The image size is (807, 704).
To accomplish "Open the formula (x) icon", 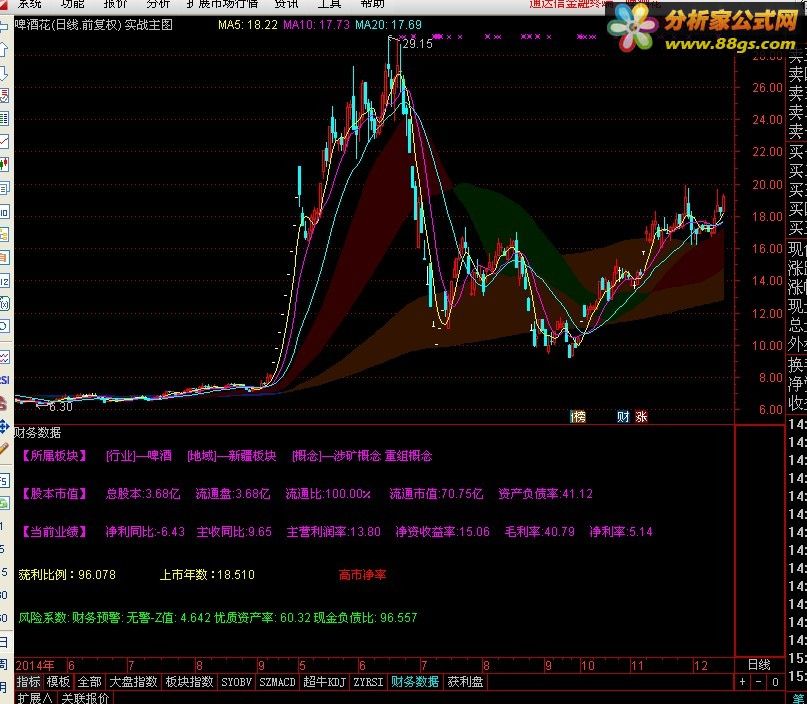I will point(4,304).
